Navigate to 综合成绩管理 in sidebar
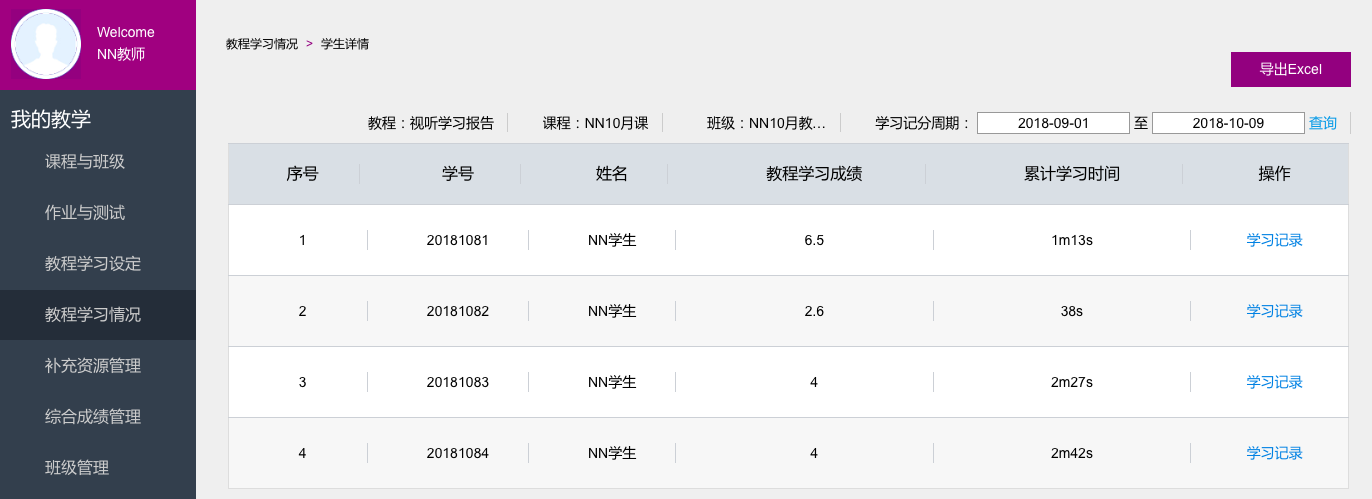 [93, 417]
